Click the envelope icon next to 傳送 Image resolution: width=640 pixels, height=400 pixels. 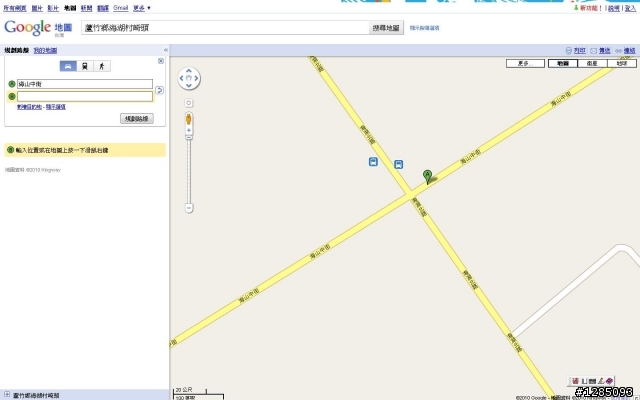(x=594, y=51)
